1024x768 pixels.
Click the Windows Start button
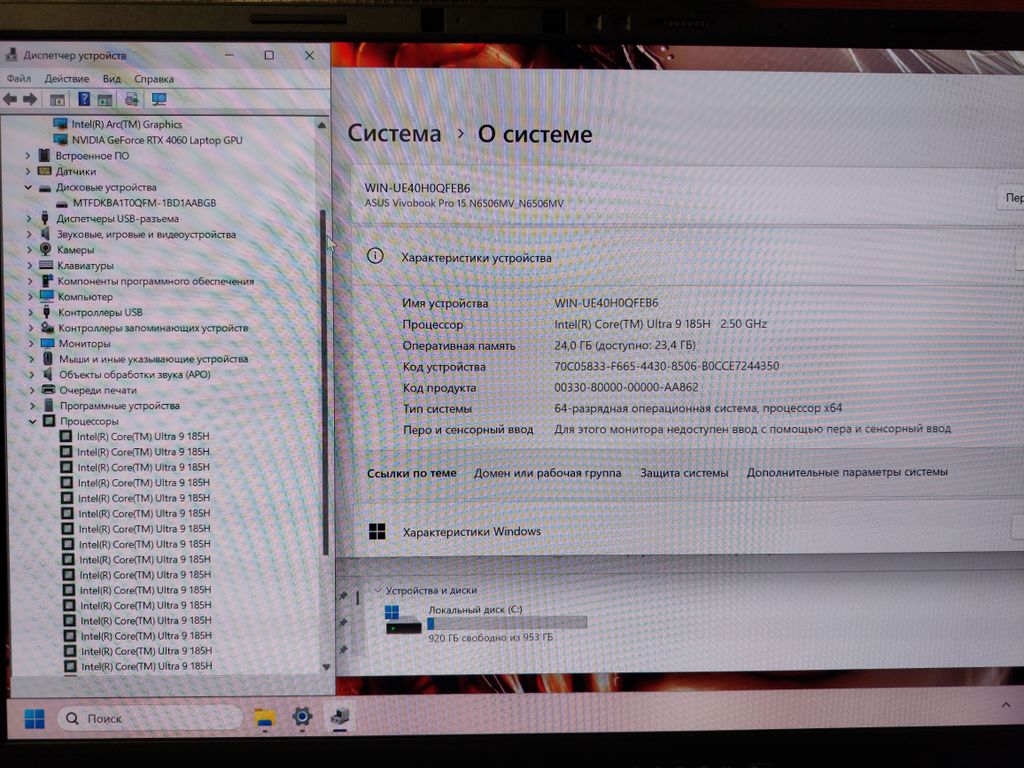tap(34, 718)
